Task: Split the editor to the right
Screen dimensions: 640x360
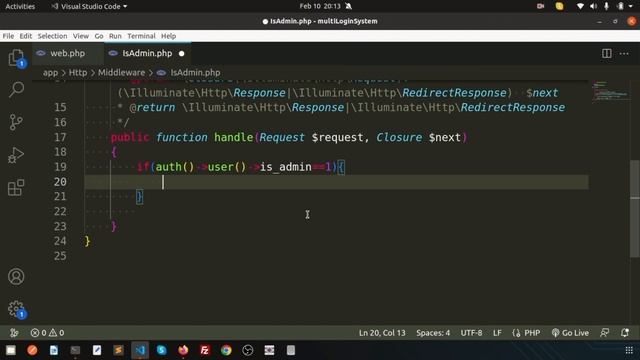Action: tap(607, 53)
